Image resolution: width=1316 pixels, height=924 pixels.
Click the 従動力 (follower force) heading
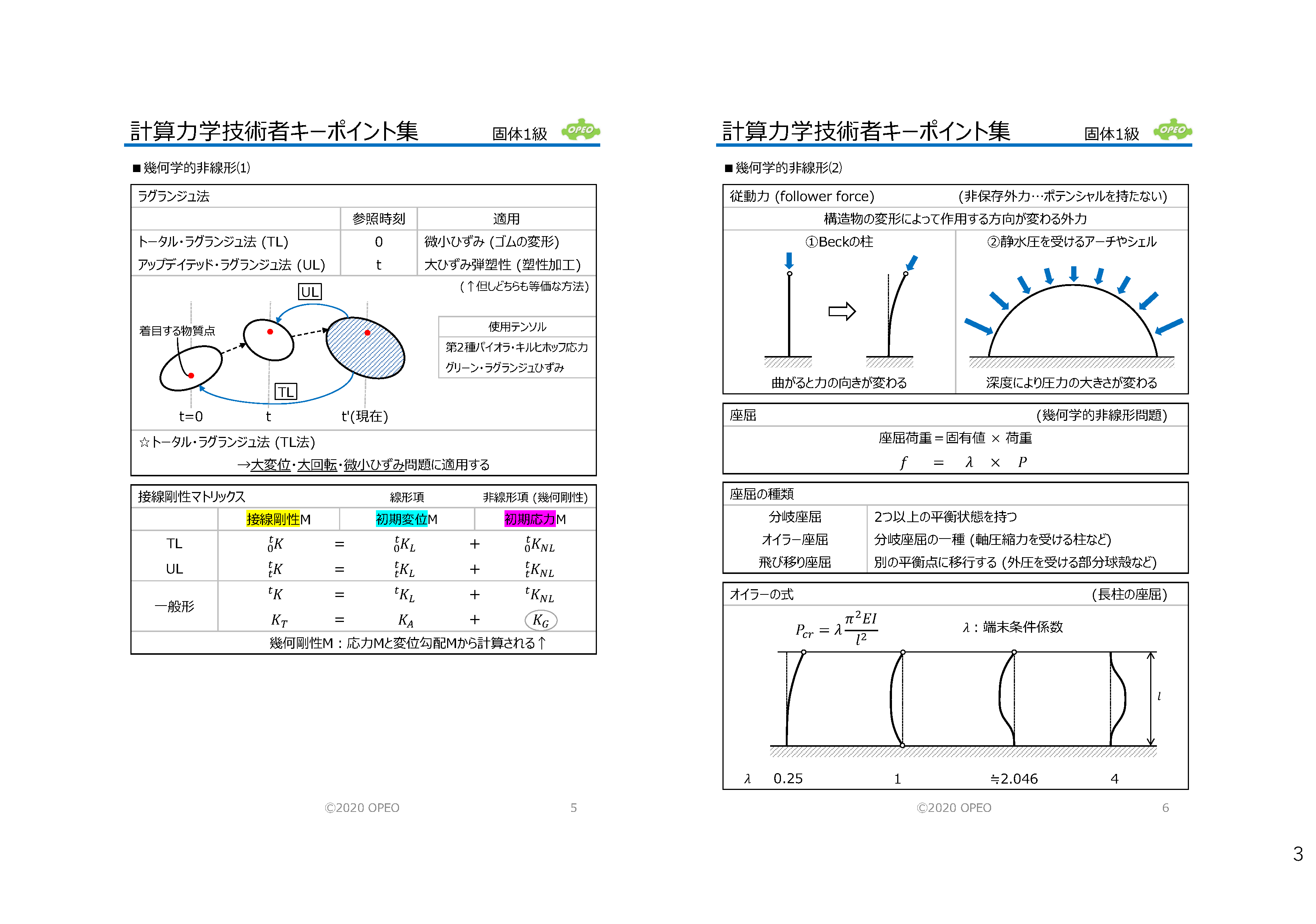pyautogui.click(x=802, y=196)
